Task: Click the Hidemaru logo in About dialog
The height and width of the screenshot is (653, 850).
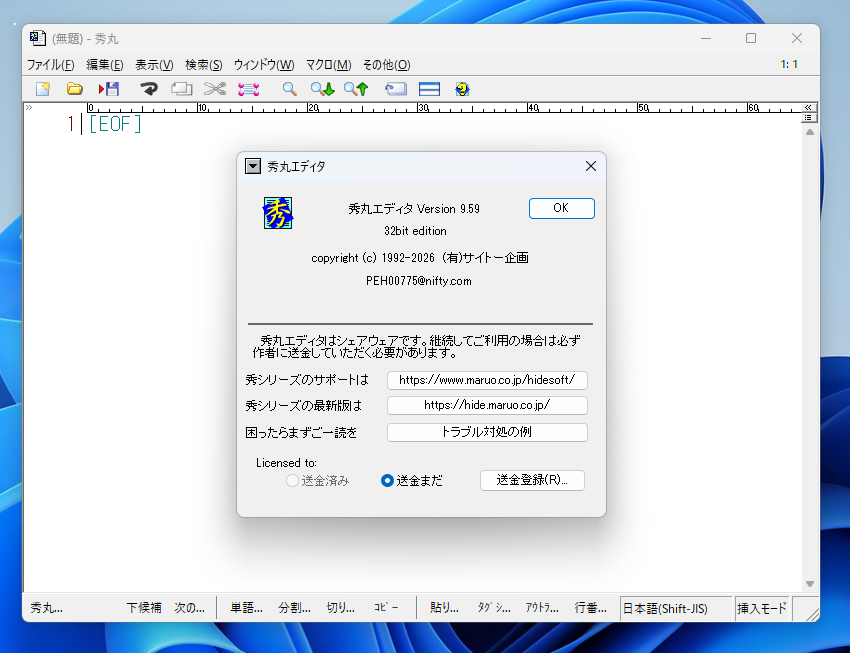Action: [x=278, y=213]
